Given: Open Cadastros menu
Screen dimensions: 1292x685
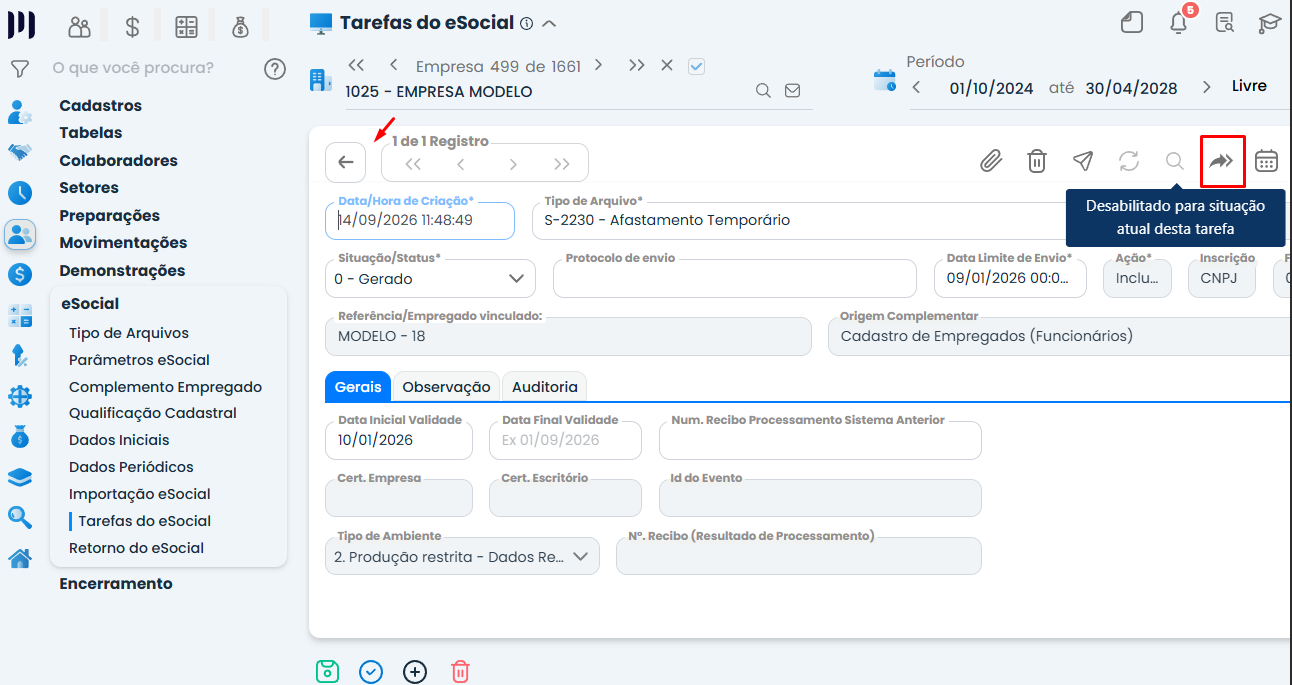Looking at the screenshot, I should pos(100,105).
